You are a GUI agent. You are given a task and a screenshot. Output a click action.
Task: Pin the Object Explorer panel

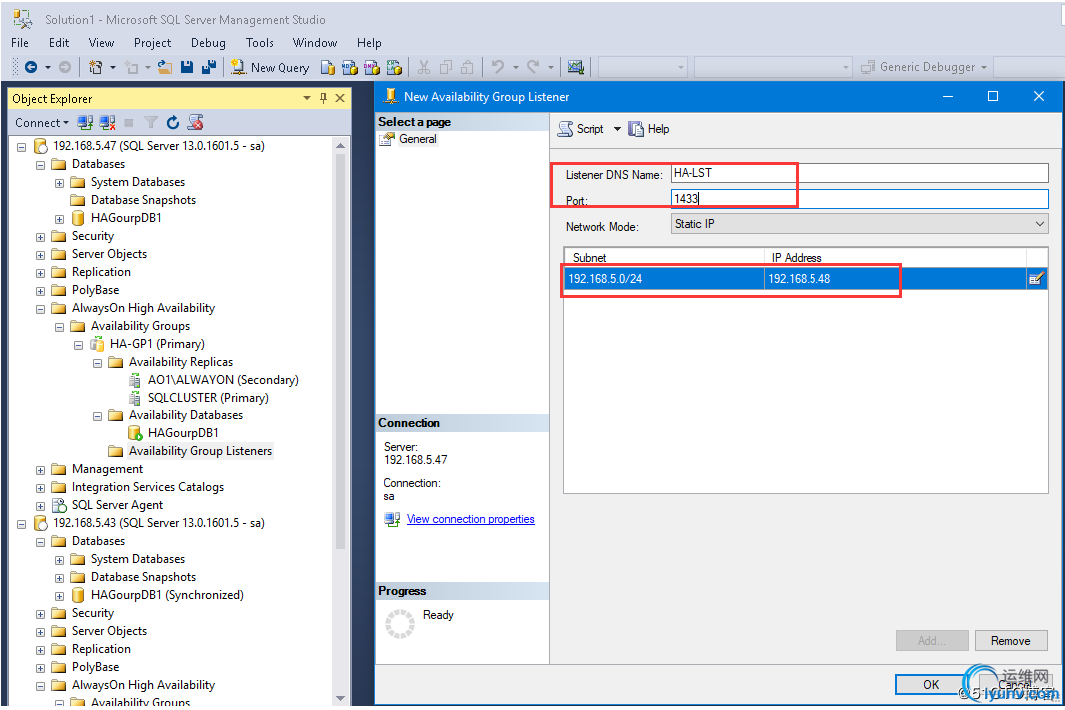point(323,99)
